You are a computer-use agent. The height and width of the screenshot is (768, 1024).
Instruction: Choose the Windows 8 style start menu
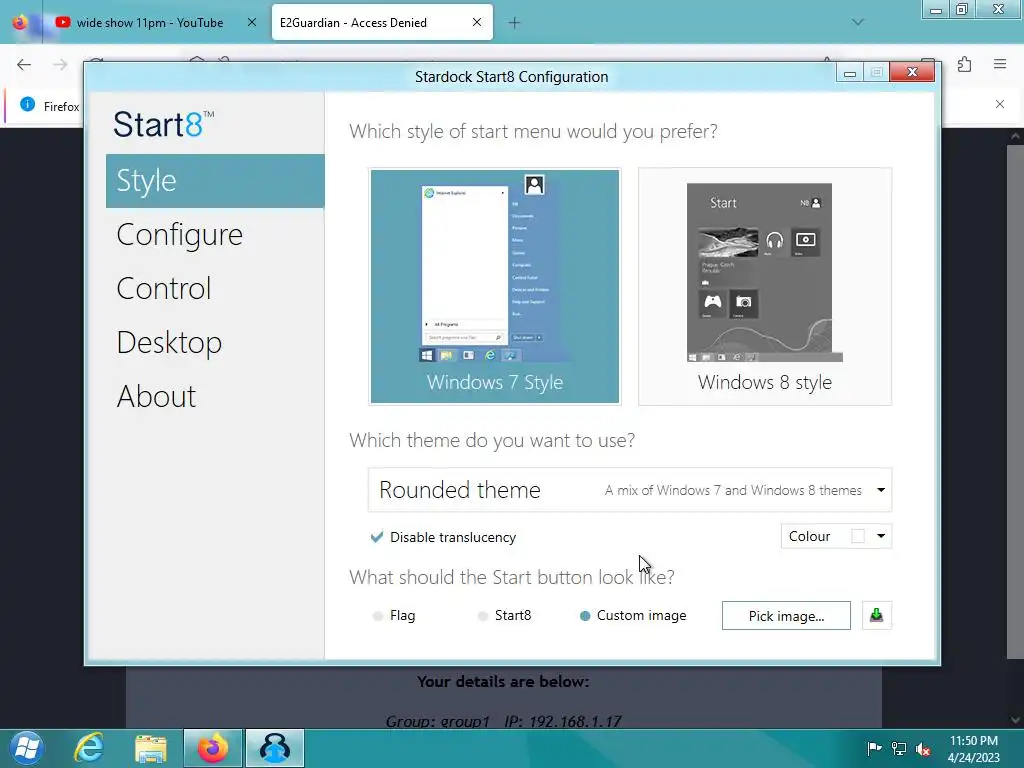point(765,286)
